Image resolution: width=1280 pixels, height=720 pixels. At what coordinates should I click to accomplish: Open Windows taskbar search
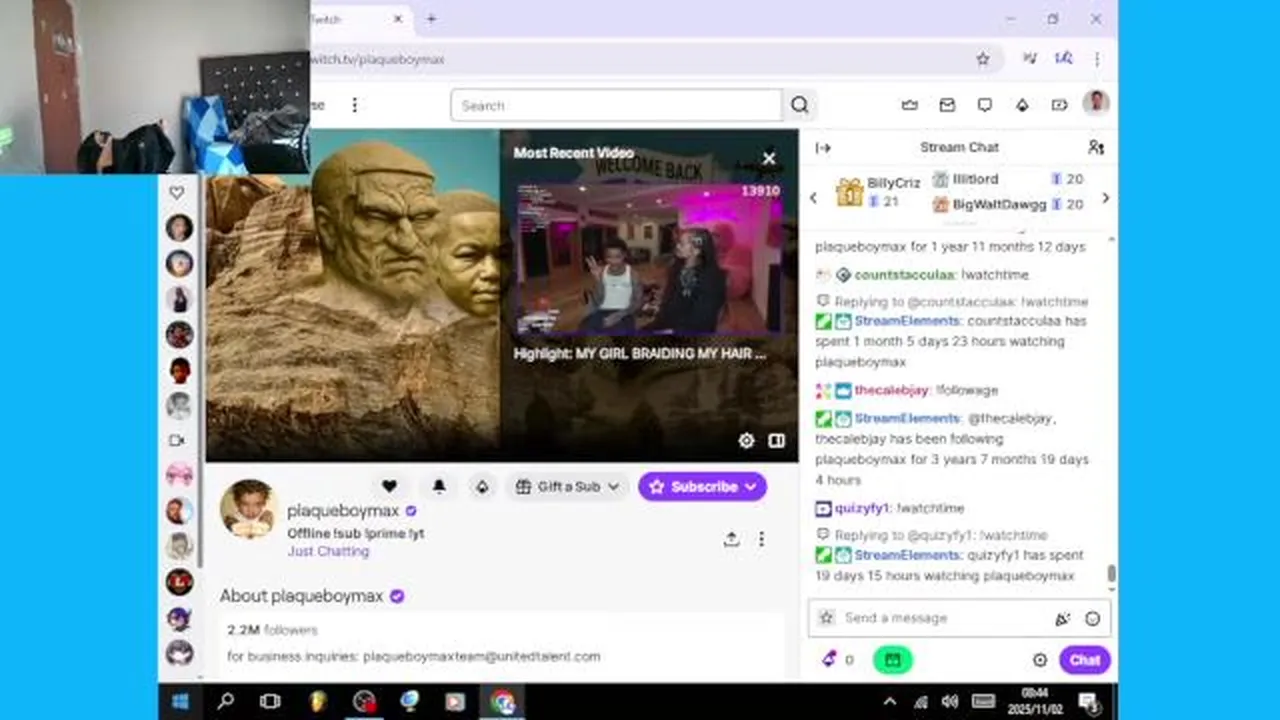pos(225,702)
